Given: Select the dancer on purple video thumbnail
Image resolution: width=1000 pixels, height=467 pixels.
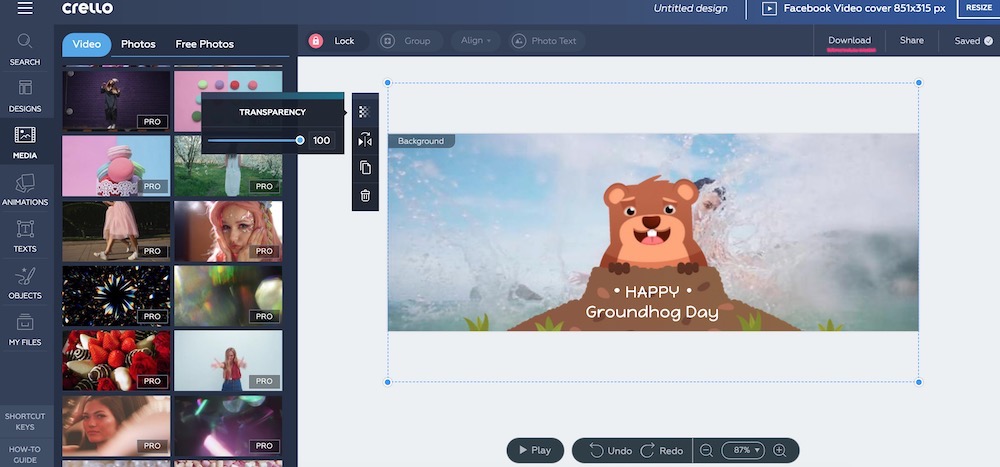Looking at the screenshot, I should tap(116, 101).
